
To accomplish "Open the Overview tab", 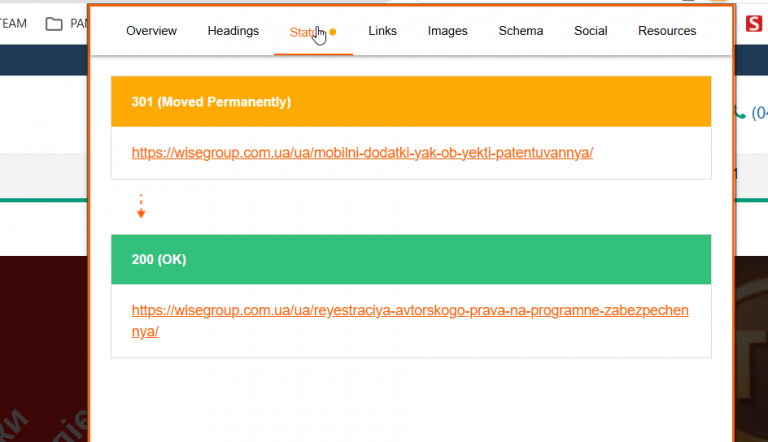I will [x=151, y=31].
